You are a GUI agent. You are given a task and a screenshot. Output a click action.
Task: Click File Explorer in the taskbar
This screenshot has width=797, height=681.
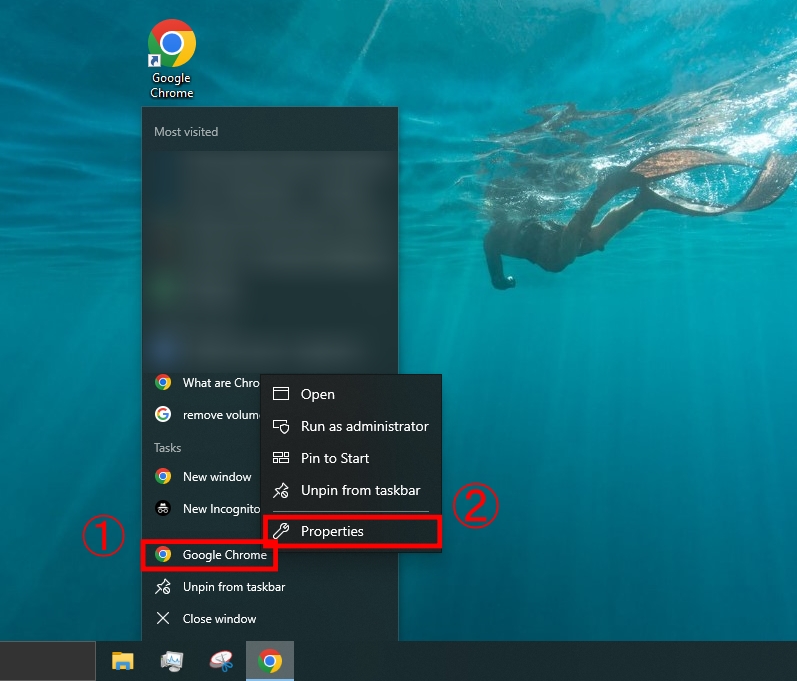pos(122,661)
